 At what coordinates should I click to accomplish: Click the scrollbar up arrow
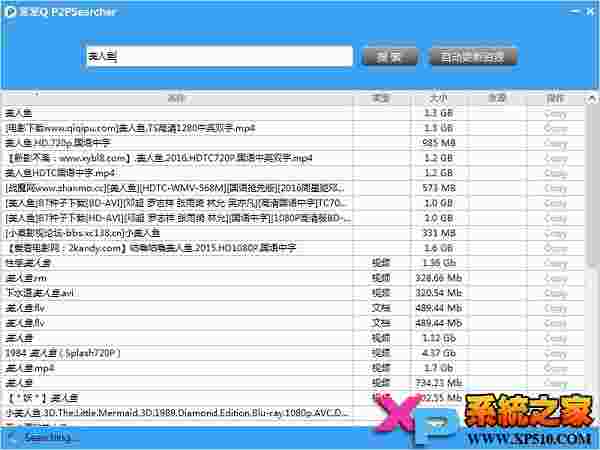point(592,99)
